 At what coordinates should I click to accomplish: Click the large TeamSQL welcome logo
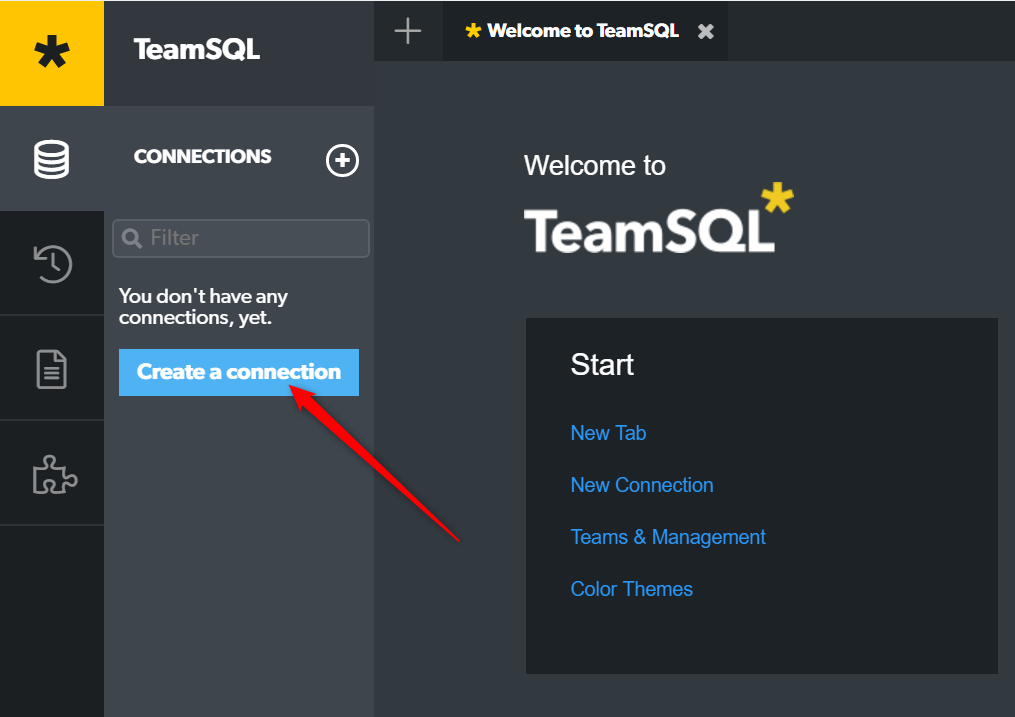point(658,219)
